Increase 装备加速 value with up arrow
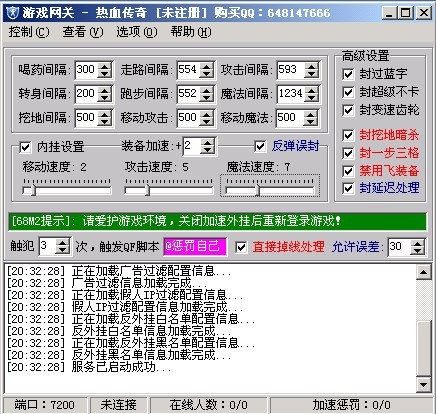 (x=208, y=143)
